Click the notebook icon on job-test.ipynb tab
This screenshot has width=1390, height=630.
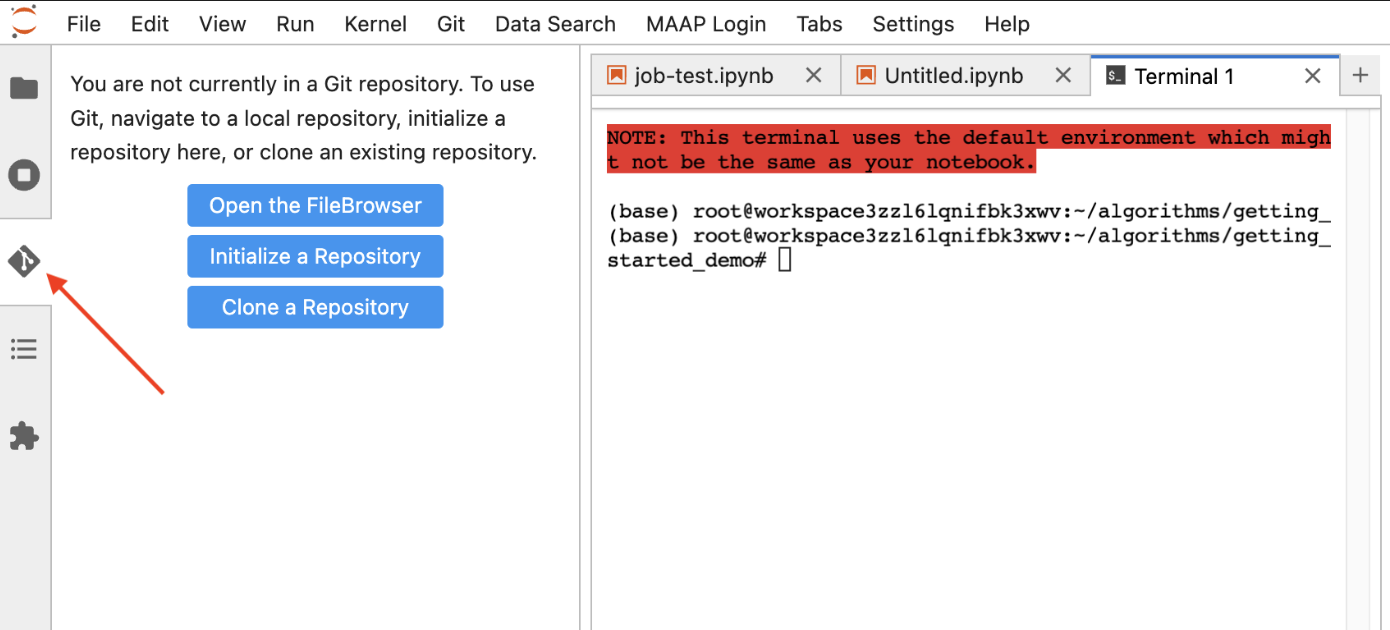click(617, 76)
